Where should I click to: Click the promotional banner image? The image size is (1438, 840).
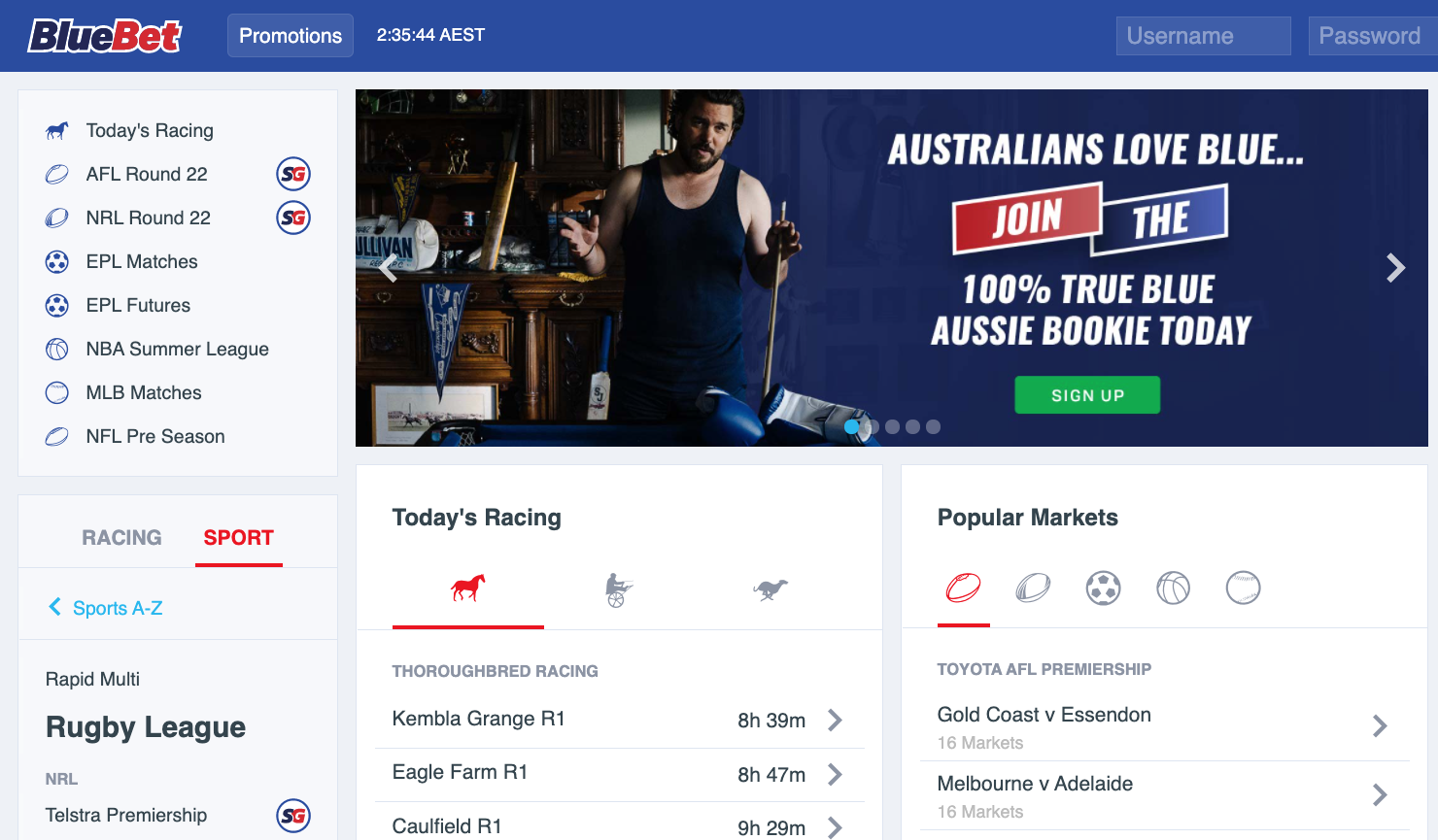(891, 268)
